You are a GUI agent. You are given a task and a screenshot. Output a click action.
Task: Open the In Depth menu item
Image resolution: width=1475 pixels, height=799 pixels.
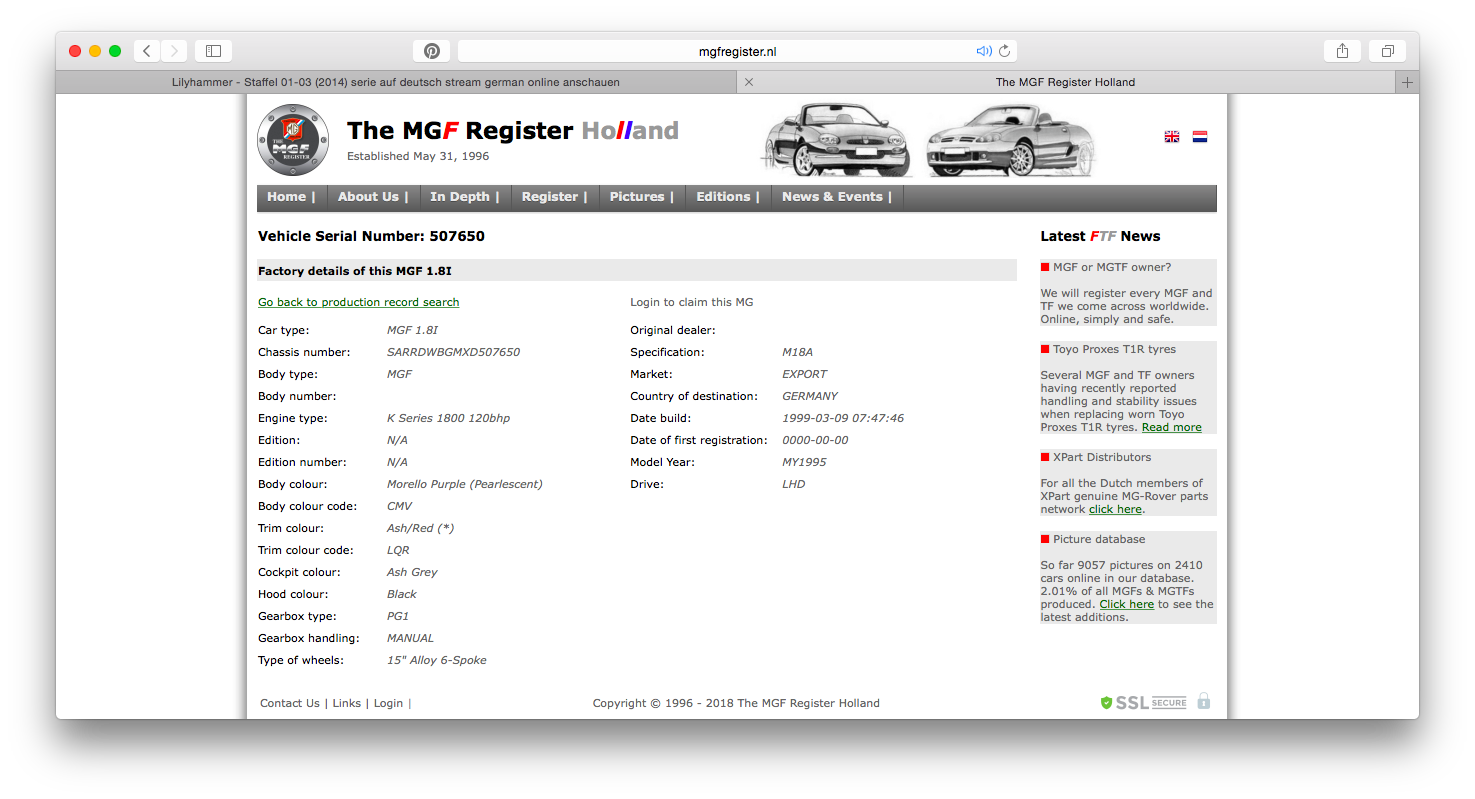click(x=464, y=197)
